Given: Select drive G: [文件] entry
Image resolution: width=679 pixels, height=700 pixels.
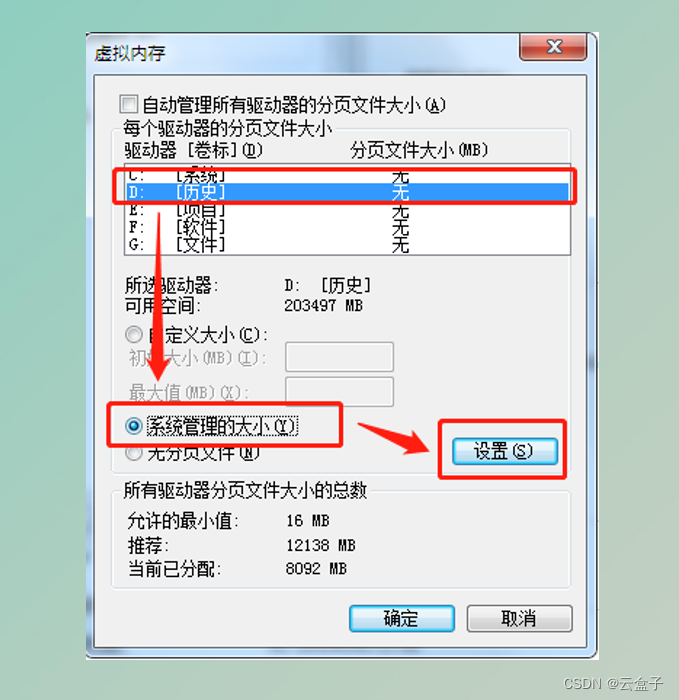Looking at the screenshot, I should (347, 245).
